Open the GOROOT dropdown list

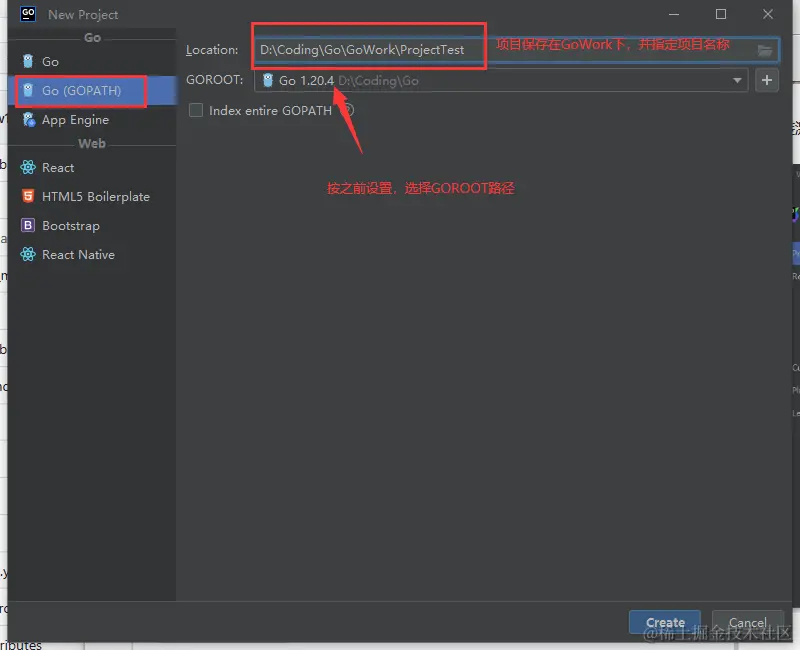pos(737,80)
